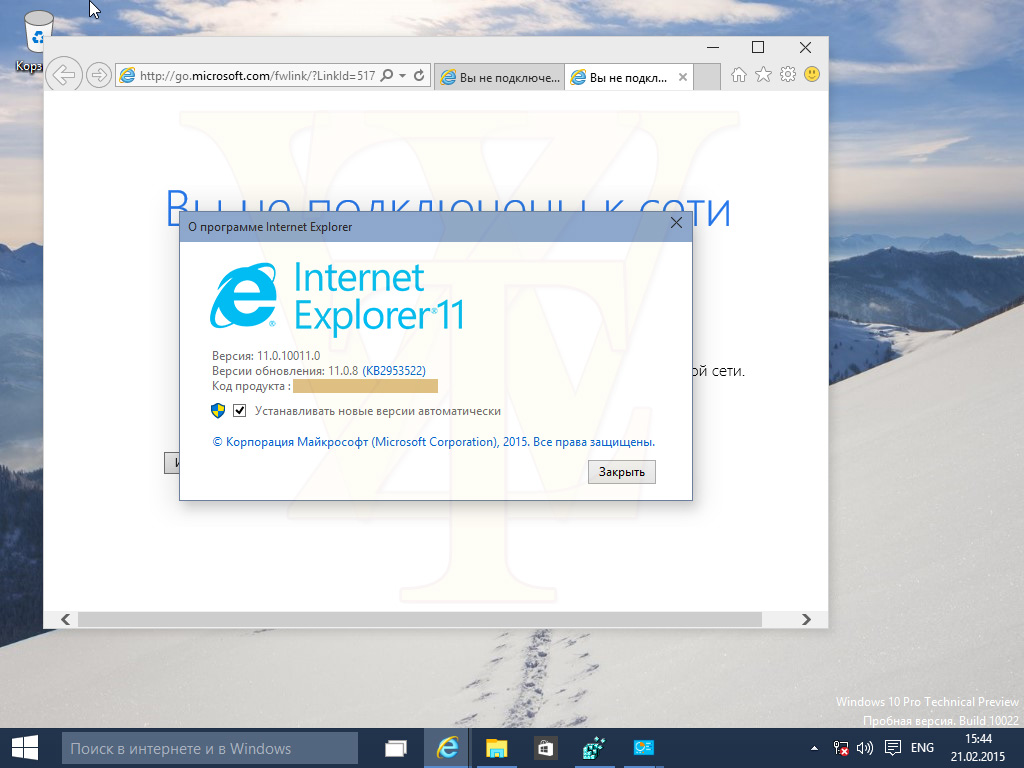
Task: Open the Windows Start menu
Action: 25,748
